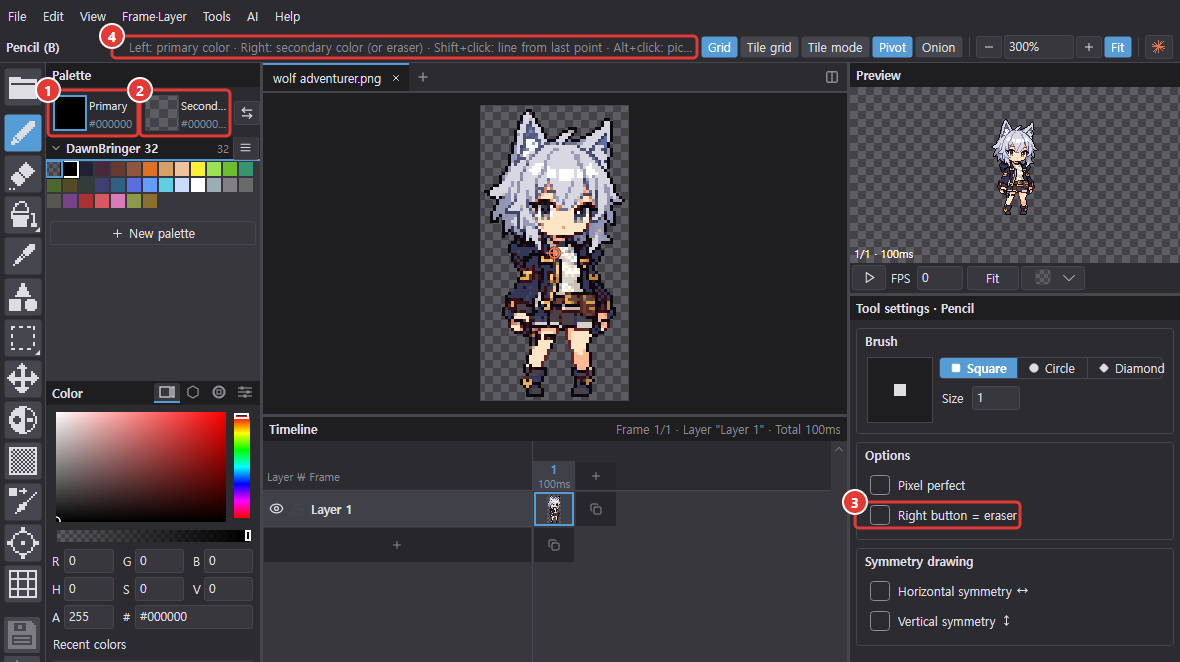Select the rectangular Marquee selection tool
This screenshot has height=662, width=1180.
tap(23, 338)
